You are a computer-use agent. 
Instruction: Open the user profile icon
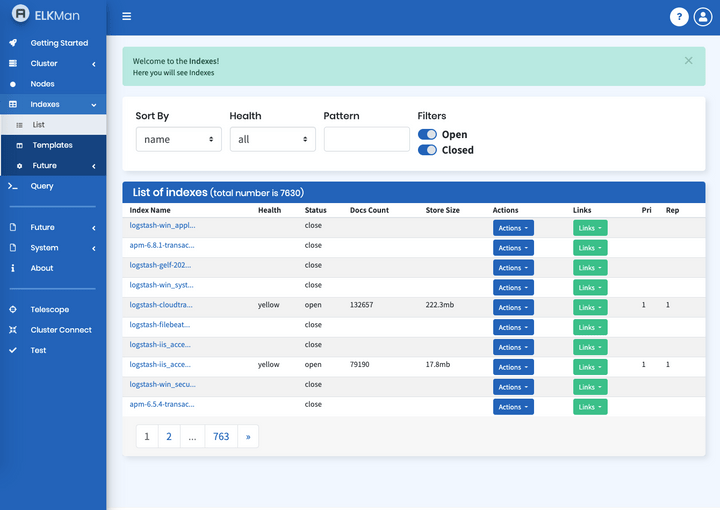point(703,17)
